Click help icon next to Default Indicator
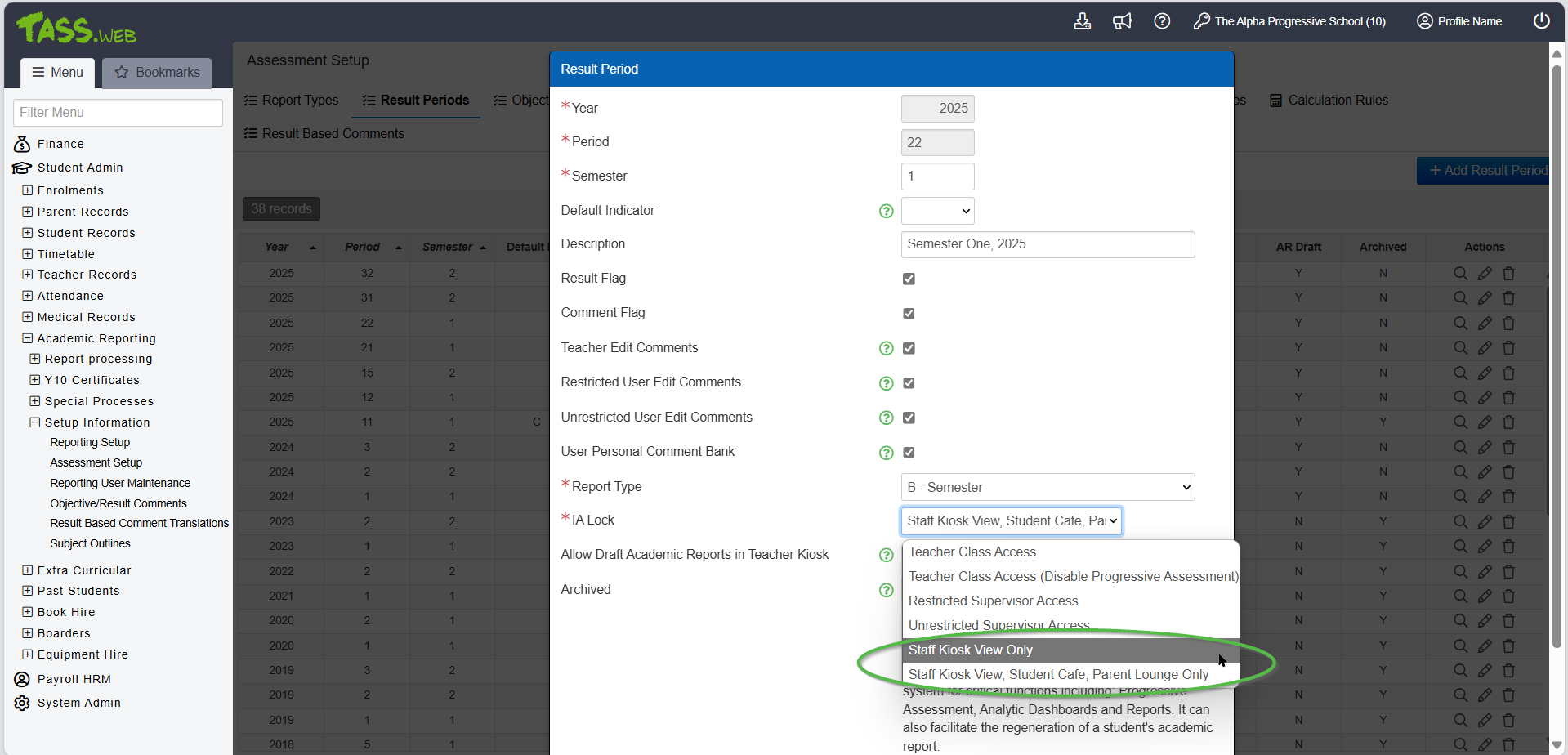Screen dimensions: 1568x755 coord(886,212)
